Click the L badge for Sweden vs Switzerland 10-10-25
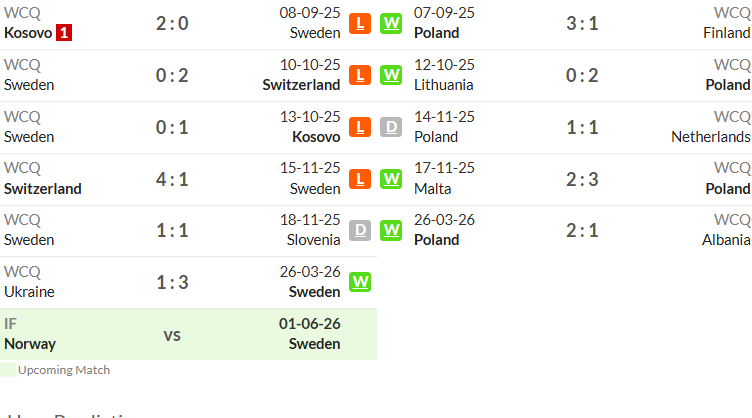Screen dimensions: 752x418 (360, 75)
